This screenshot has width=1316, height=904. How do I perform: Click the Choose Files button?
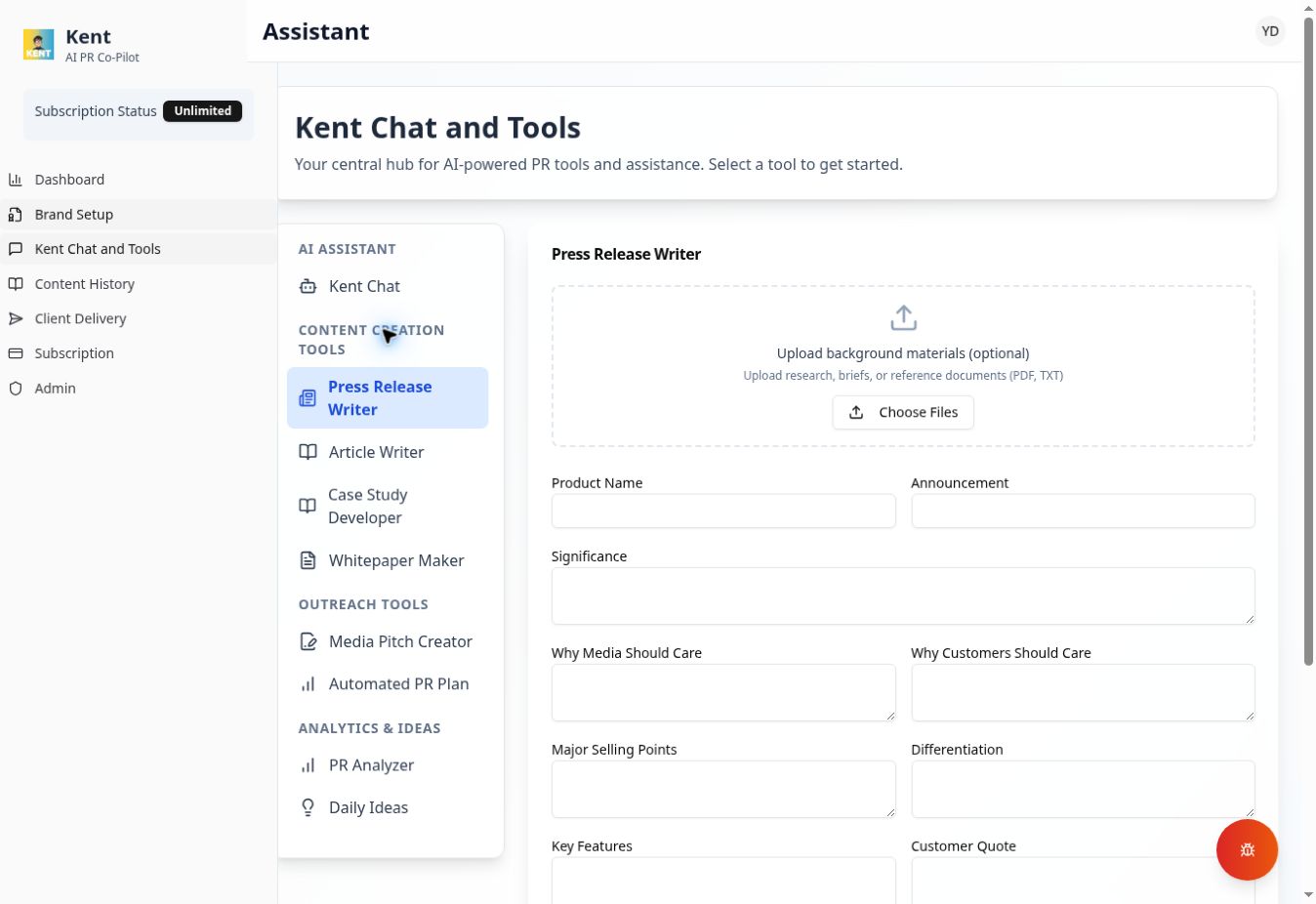coord(903,412)
